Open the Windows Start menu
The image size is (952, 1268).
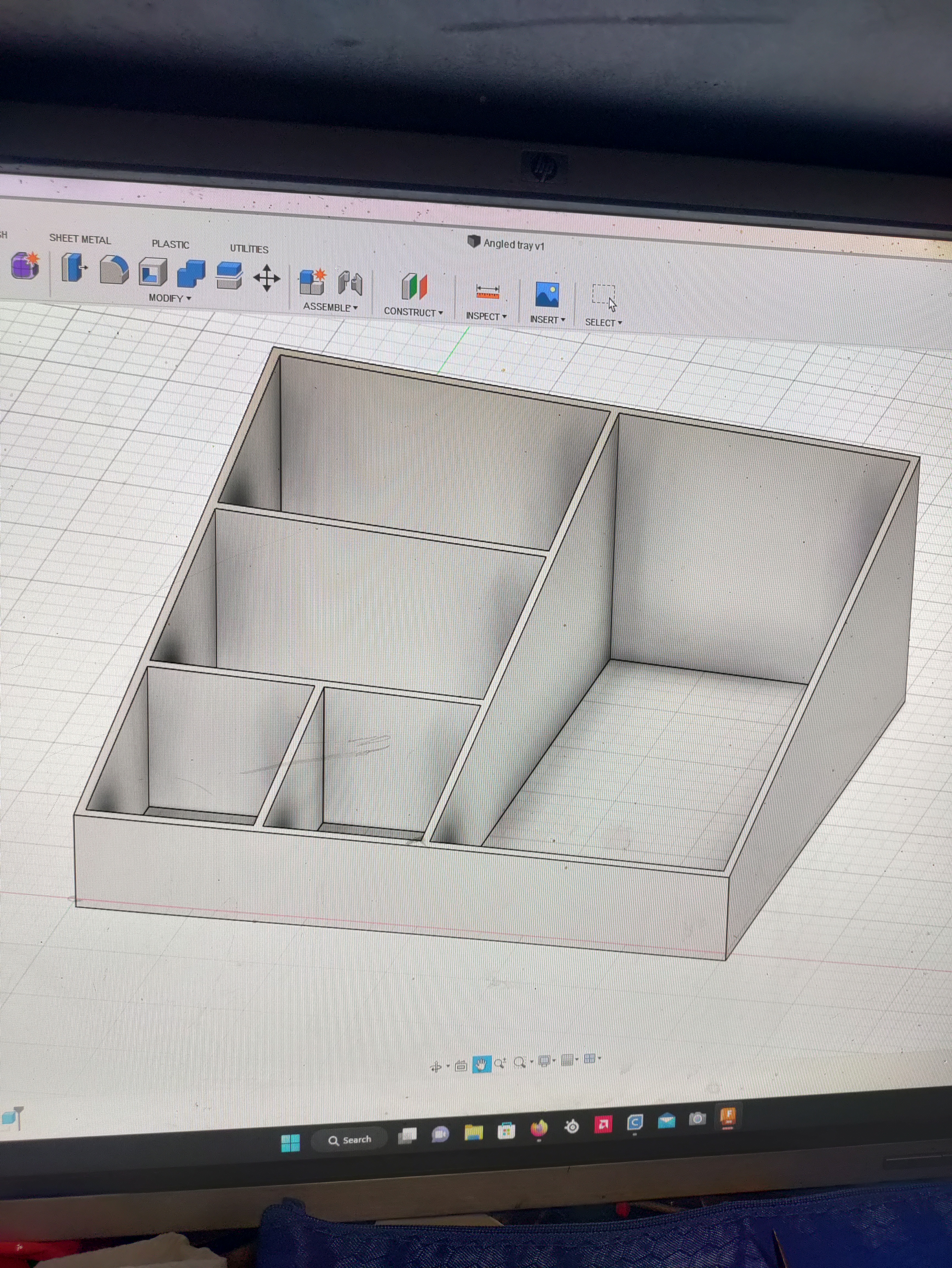tap(291, 1143)
